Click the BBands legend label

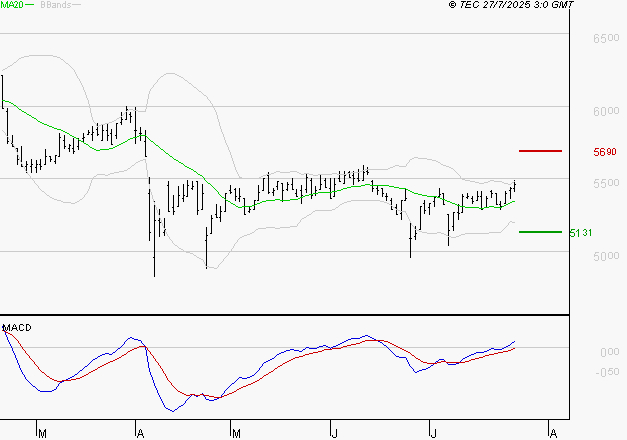pos(57,6)
